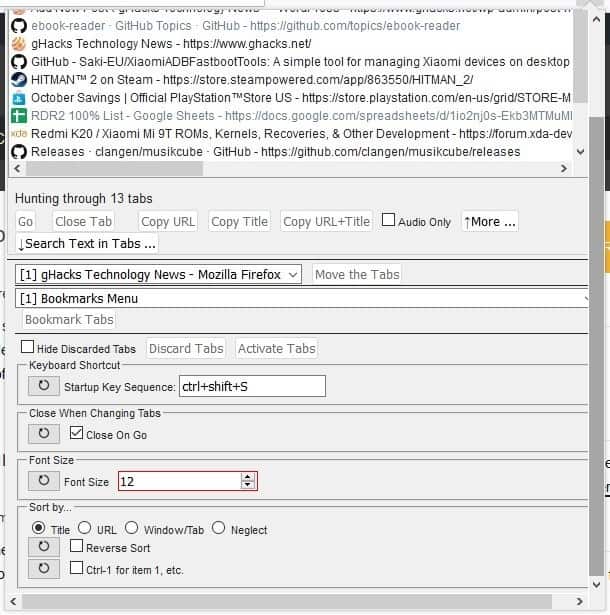Select the ebook-reader GitHub Topics entry
Image resolution: width=610 pixels, height=615 pixels.
[291, 26]
